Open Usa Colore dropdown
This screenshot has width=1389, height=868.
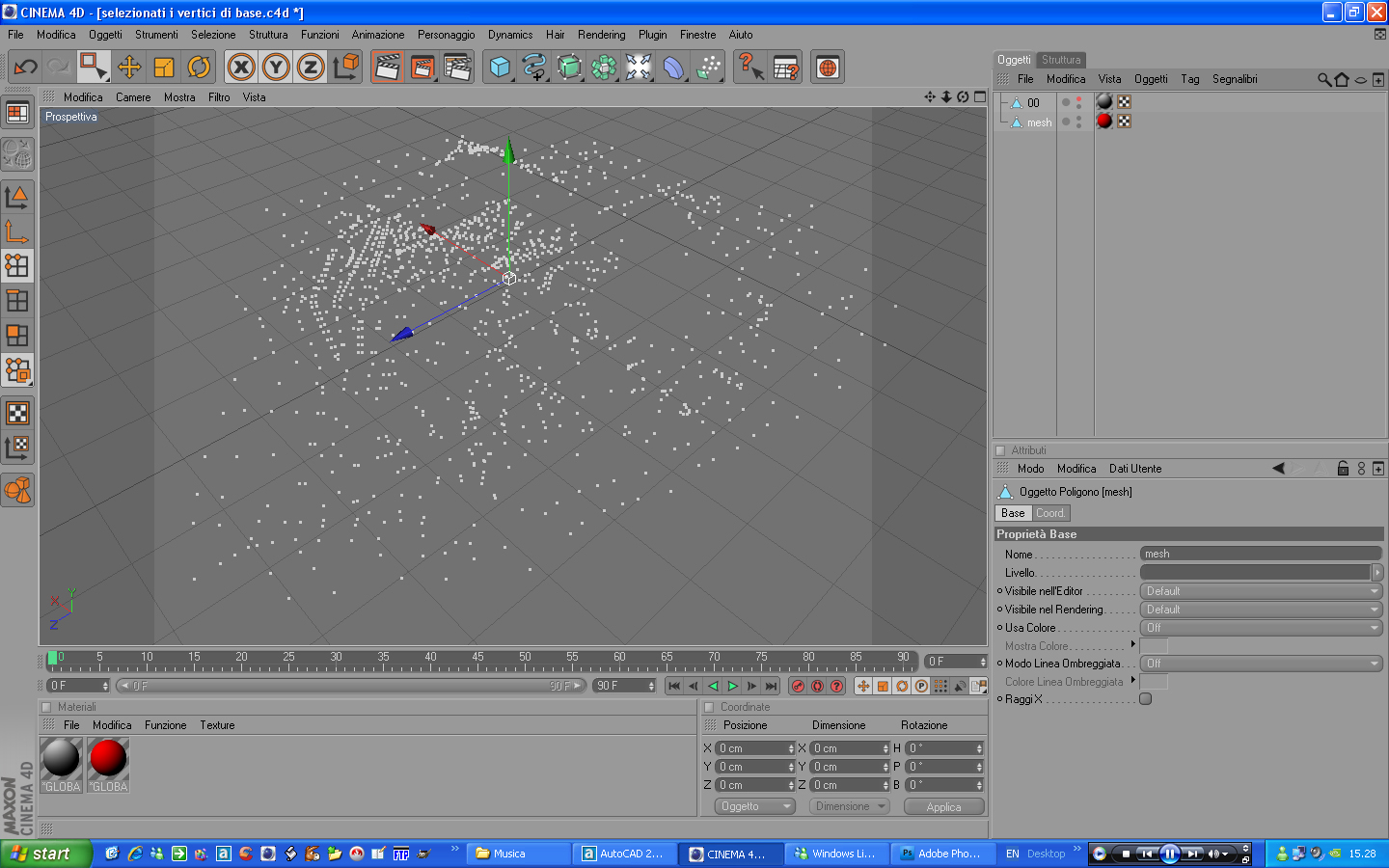click(x=1261, y=628)
